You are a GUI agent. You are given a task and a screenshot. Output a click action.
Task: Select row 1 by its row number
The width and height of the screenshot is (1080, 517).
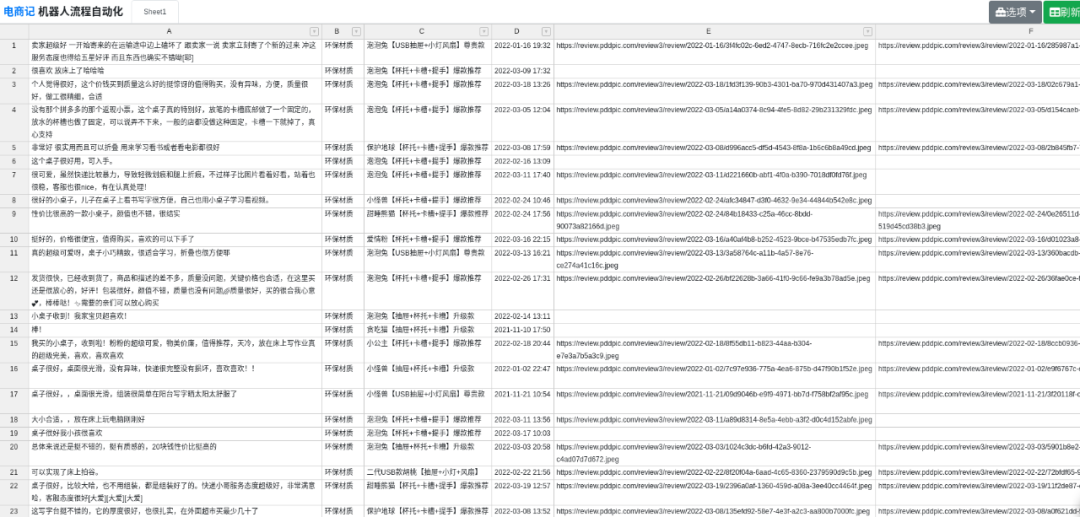pyautogui.click(x=14, y=51)
